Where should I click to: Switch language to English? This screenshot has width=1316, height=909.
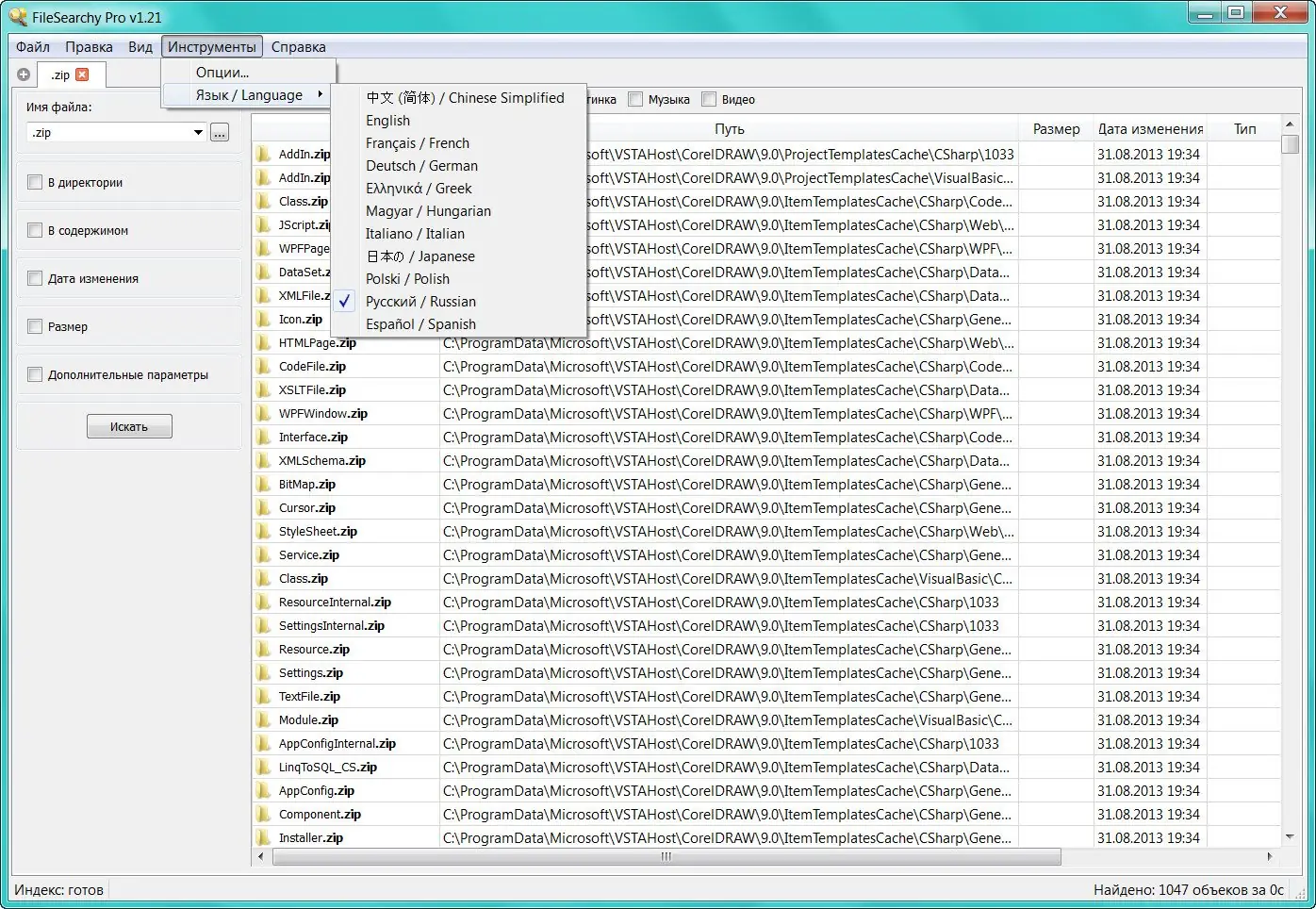(459, 121)
